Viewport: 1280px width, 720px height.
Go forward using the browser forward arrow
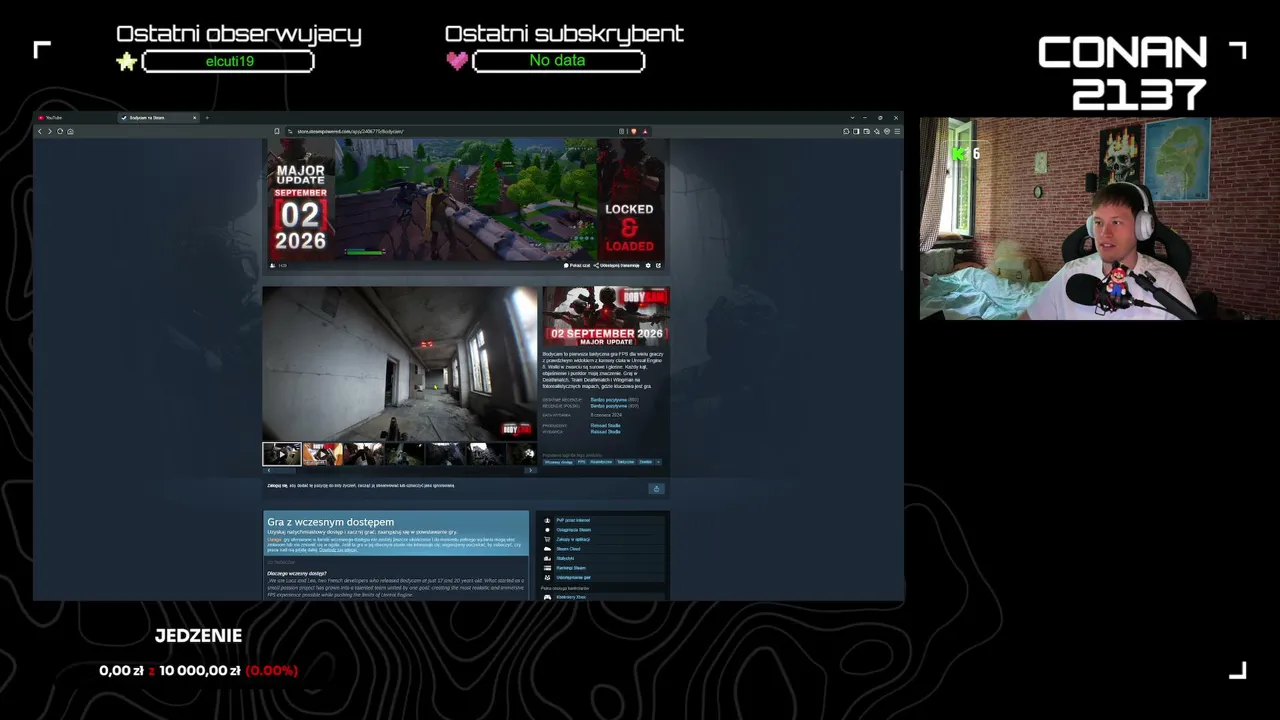tap(50, 131)
